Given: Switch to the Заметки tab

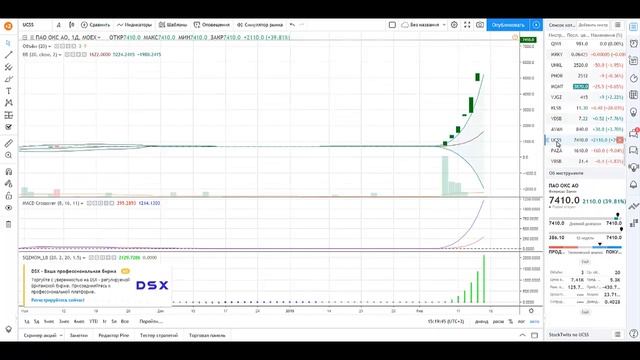Looking at the screenshot, I should point(79,335).
